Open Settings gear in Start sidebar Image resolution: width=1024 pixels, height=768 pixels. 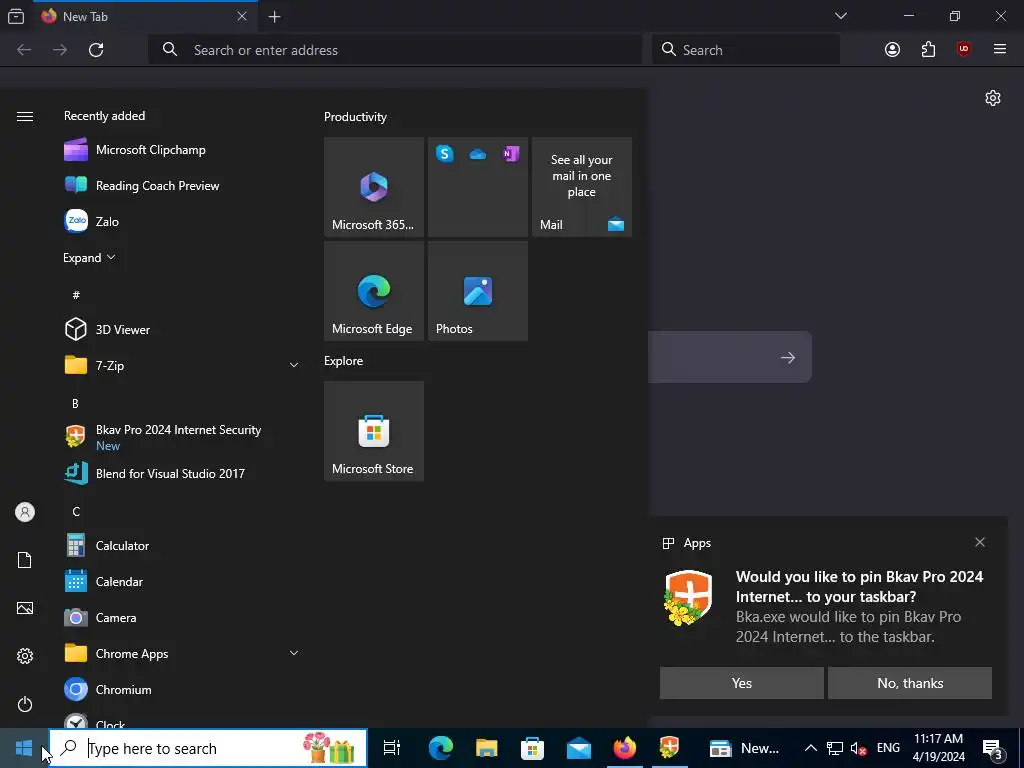25,656
